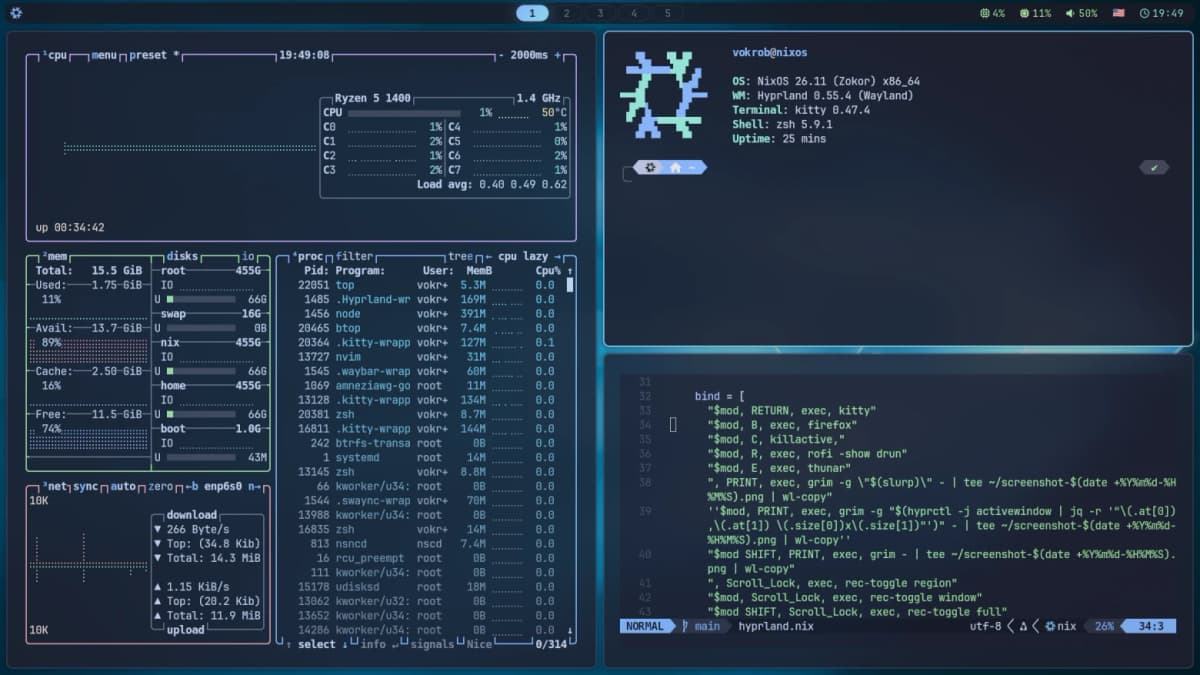Decrease btop update interval with minus
The image size is (1200, 675).
[500, 55]
